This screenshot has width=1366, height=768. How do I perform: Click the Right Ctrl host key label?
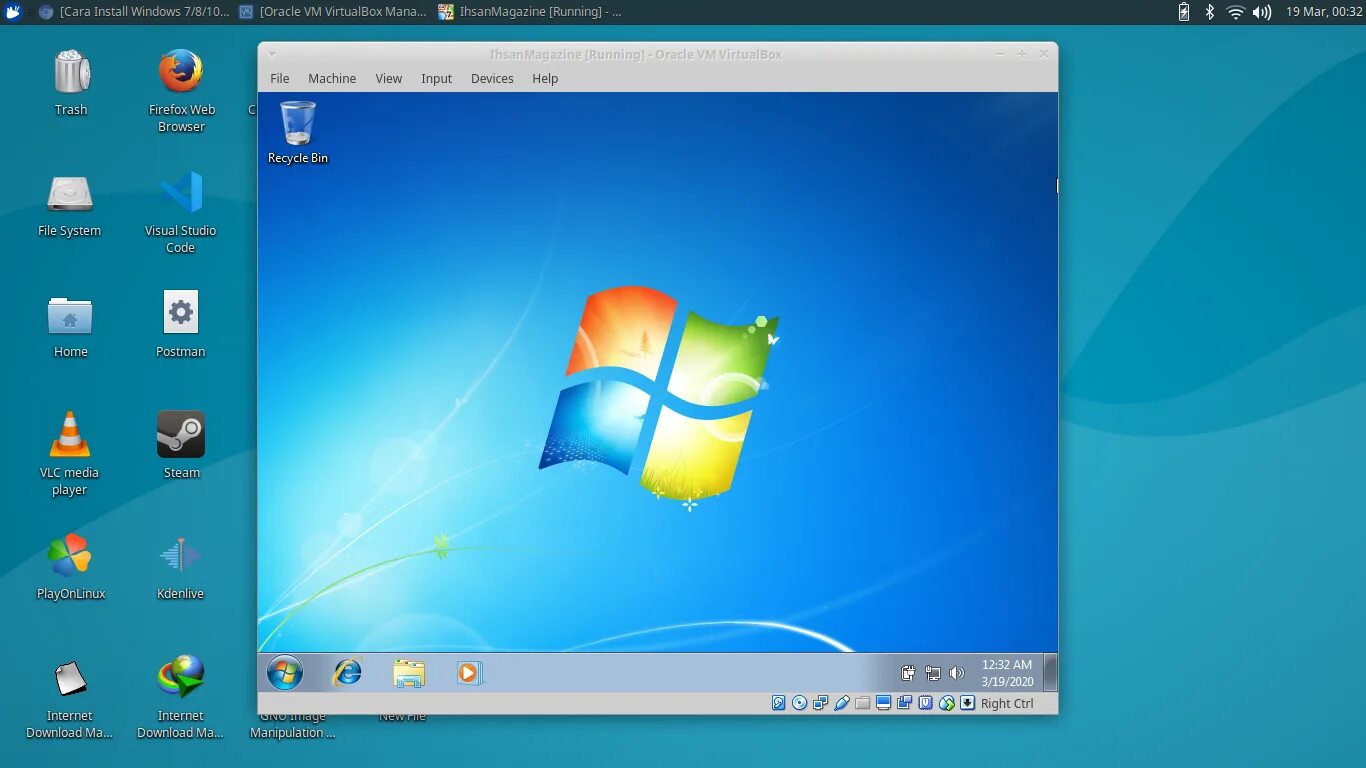point(1007,703)
